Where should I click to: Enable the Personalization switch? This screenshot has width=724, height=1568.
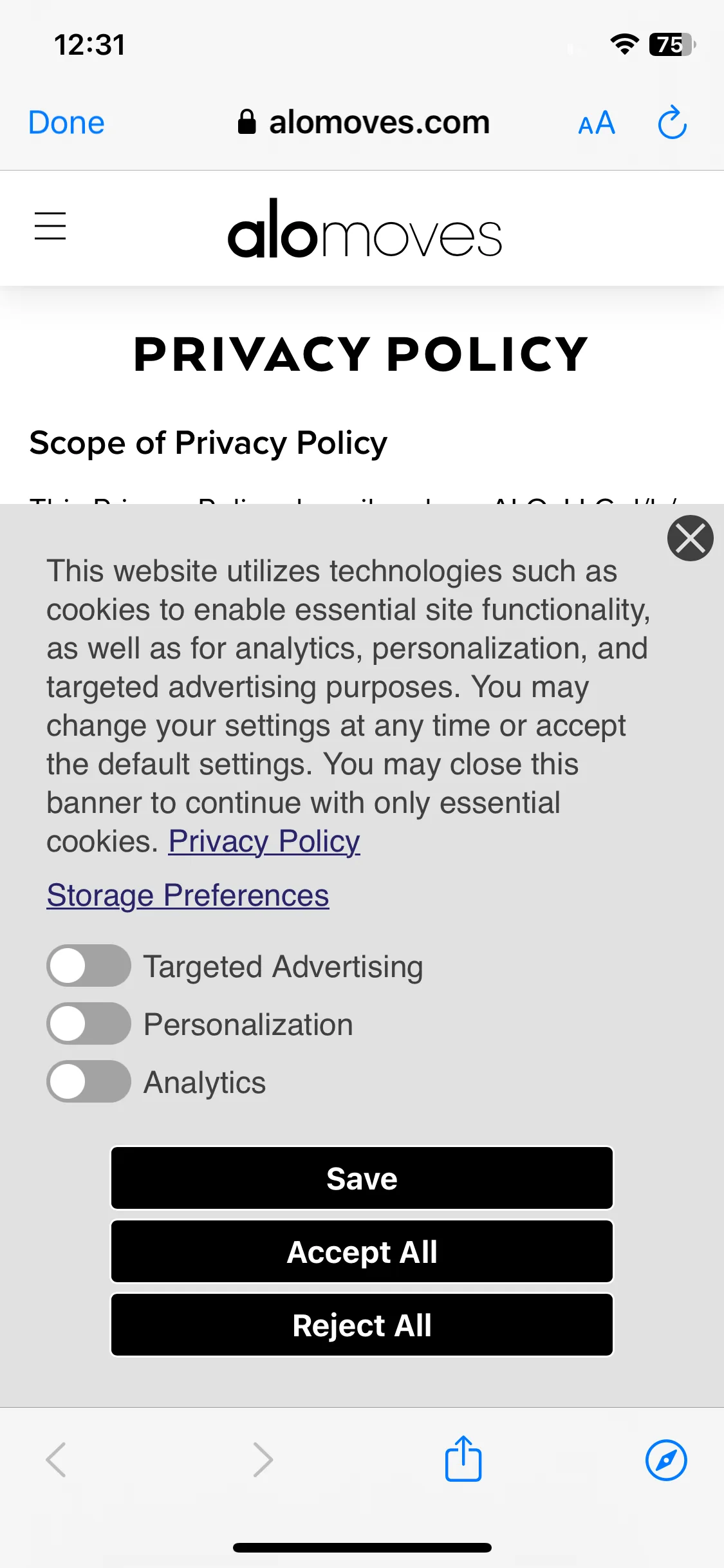[x=89, y=1023]
